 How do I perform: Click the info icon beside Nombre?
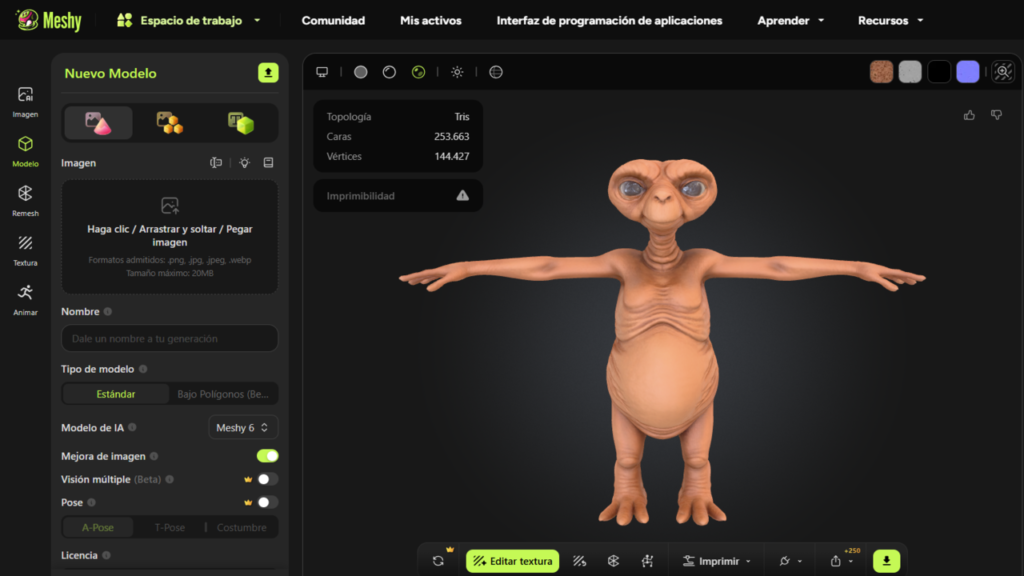point(108,312)
